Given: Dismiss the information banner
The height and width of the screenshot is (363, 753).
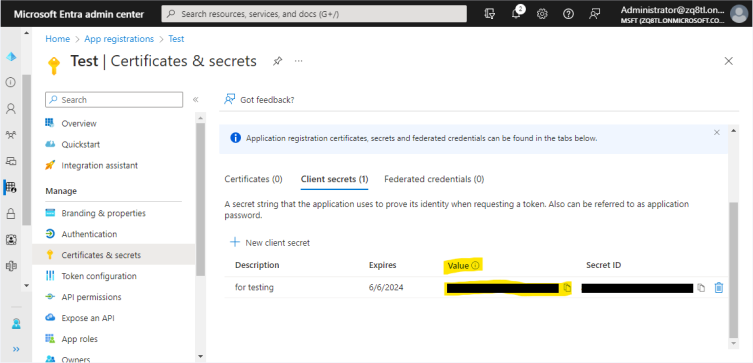Looking at the screenshot, I should click(717, 133).
